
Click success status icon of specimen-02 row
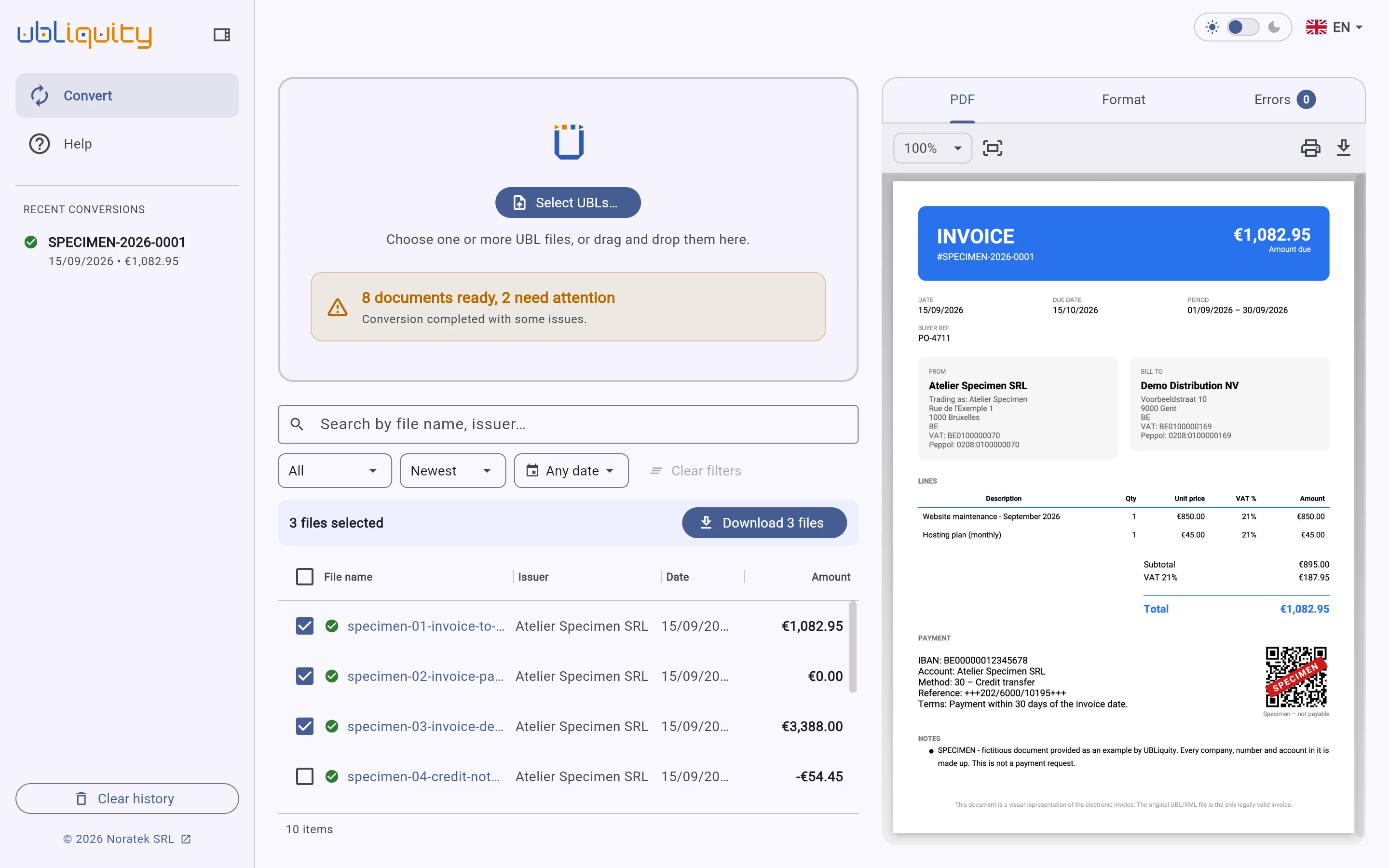point(332,676)
